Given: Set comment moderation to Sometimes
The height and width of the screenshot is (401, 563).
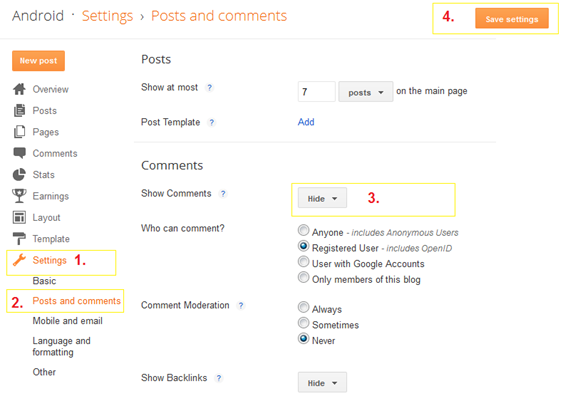Looking at the screenshot, I should pyautogui.click(x=303, y=323).
